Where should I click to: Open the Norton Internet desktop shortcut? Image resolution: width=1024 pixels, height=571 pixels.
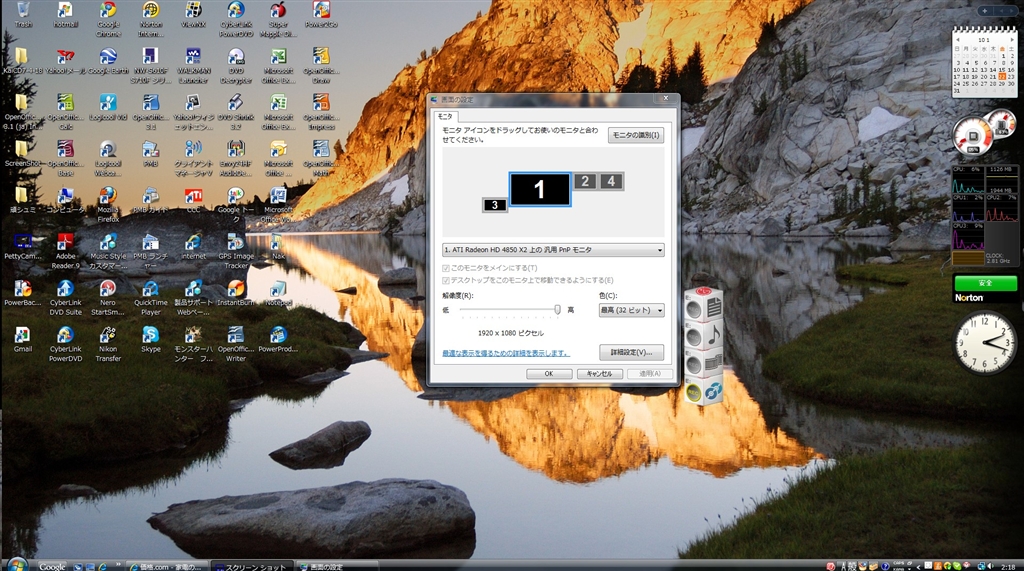(x=151, y=18)
